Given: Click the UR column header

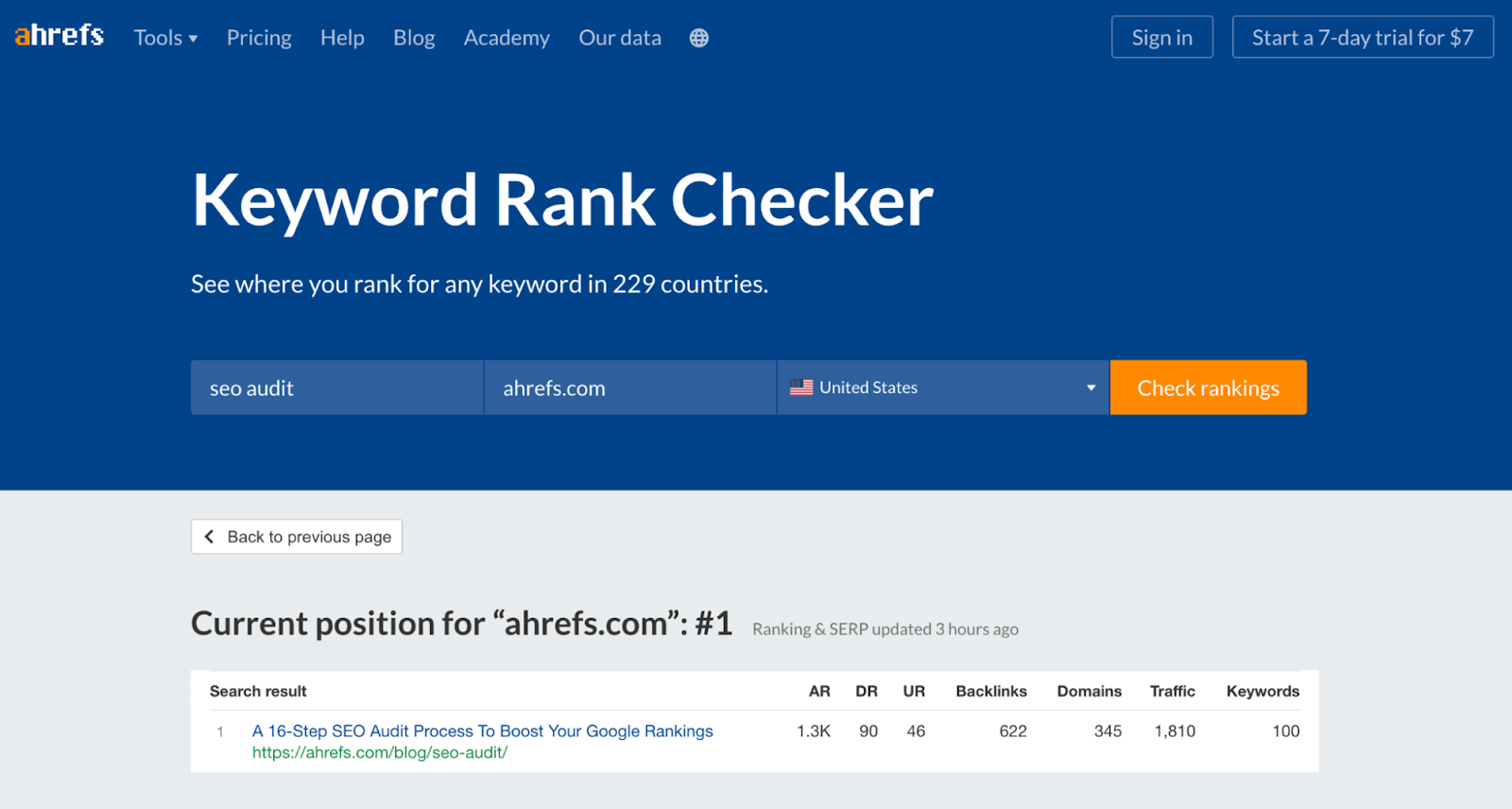Looking at the screenshot, I should [914, 691].
